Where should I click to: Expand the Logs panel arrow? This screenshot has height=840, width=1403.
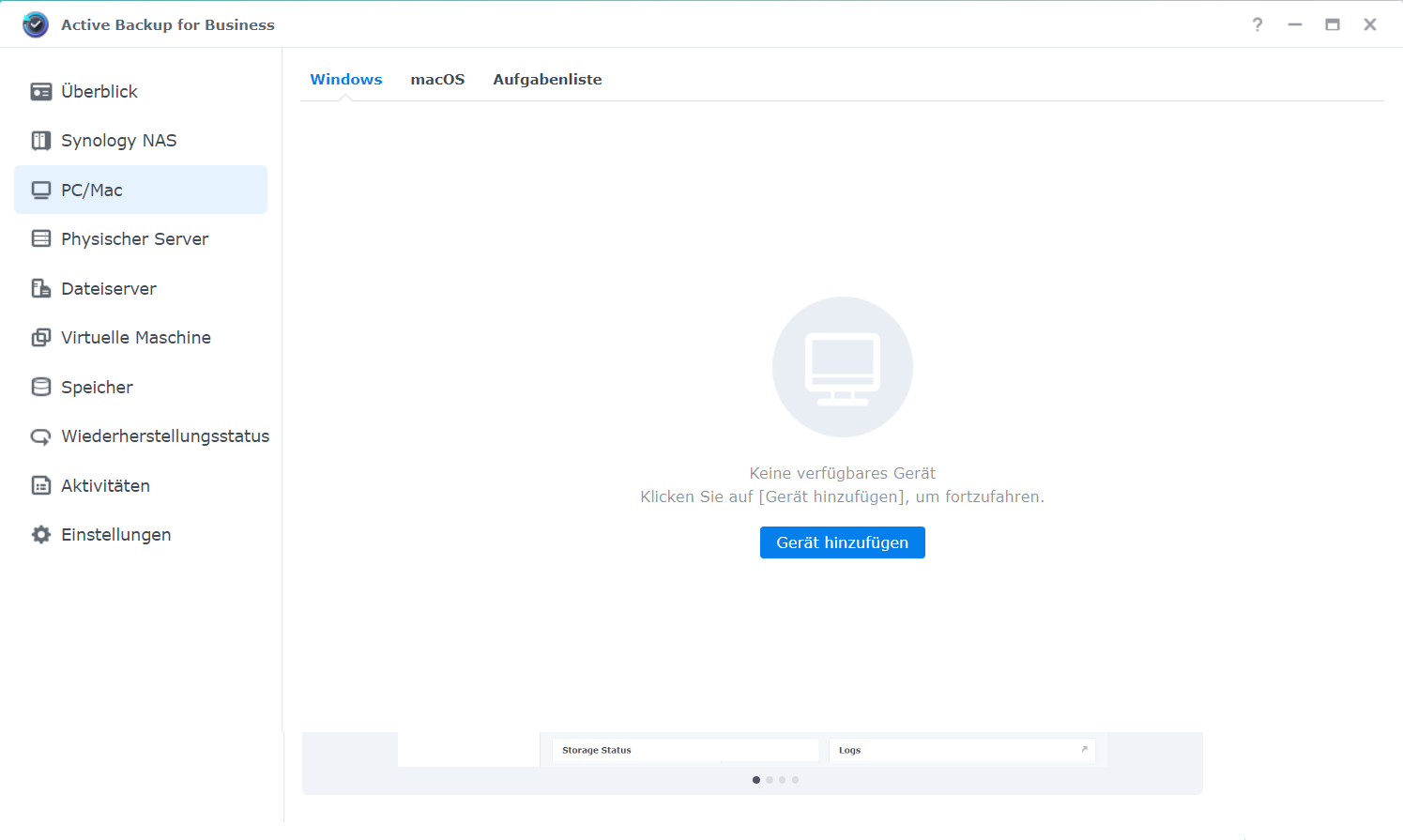1084,749
